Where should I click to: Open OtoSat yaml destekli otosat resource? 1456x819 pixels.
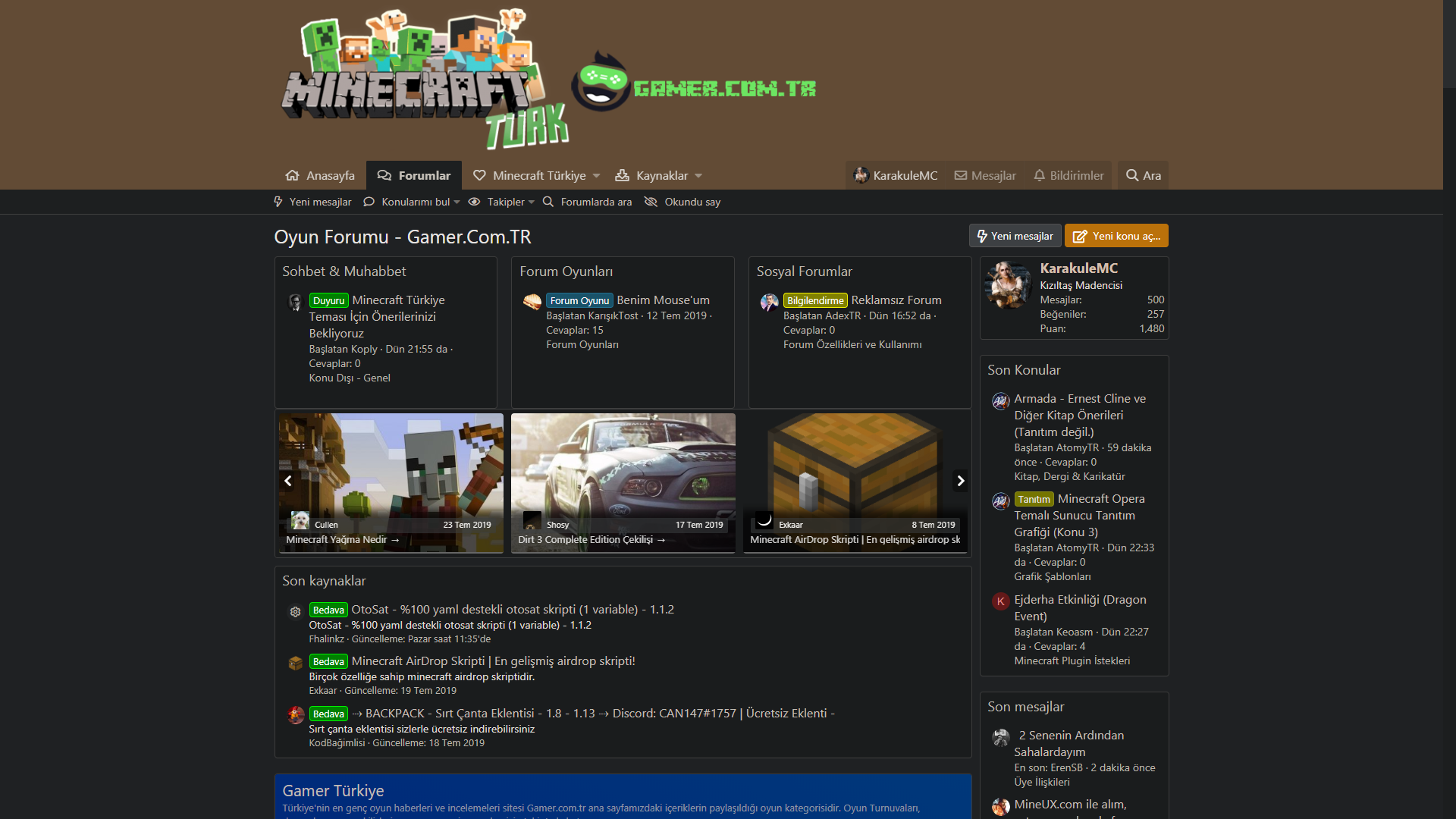pos(513,610)
